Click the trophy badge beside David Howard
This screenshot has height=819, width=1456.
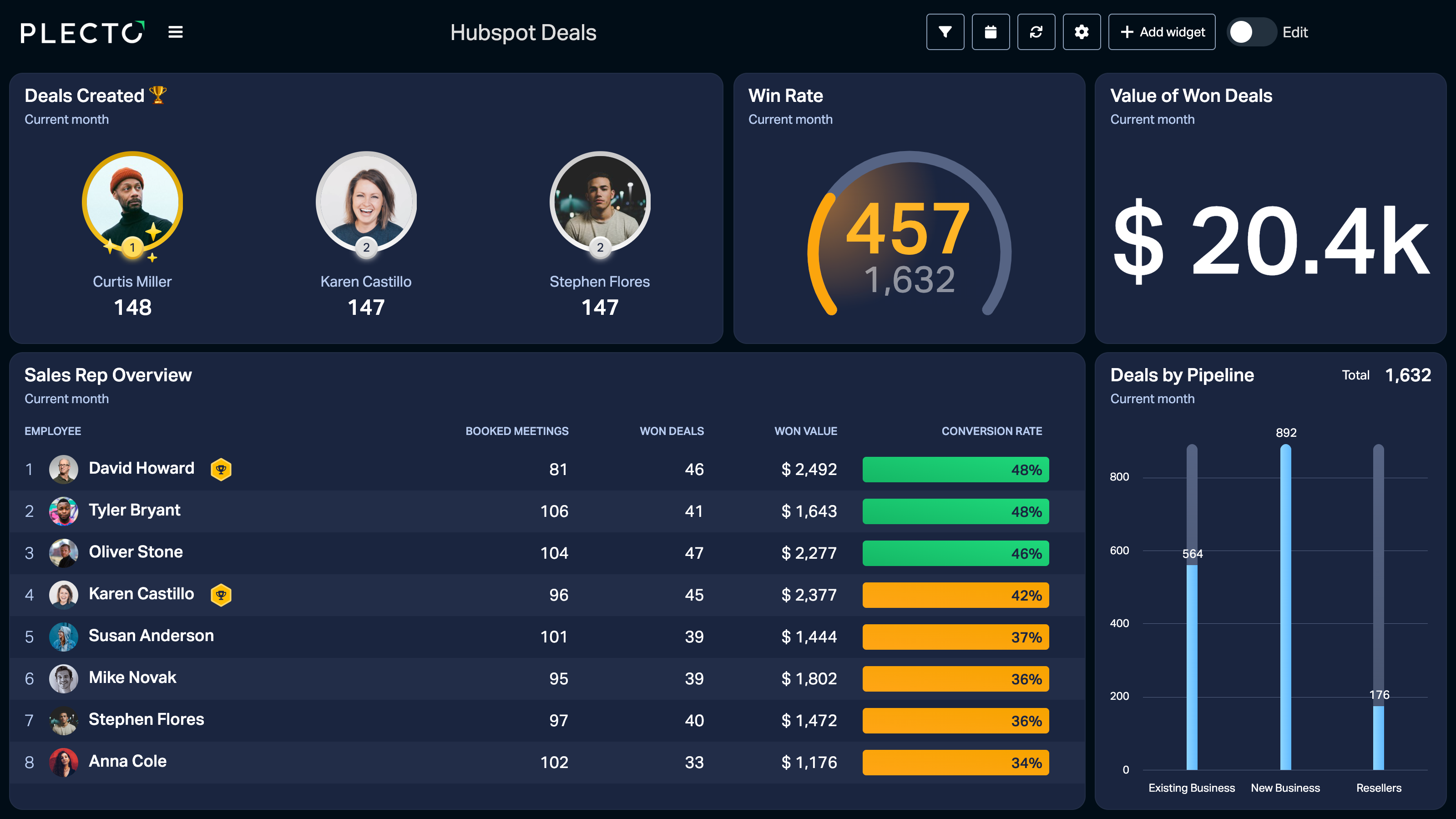pyautogui.click(x=221, y=469)
